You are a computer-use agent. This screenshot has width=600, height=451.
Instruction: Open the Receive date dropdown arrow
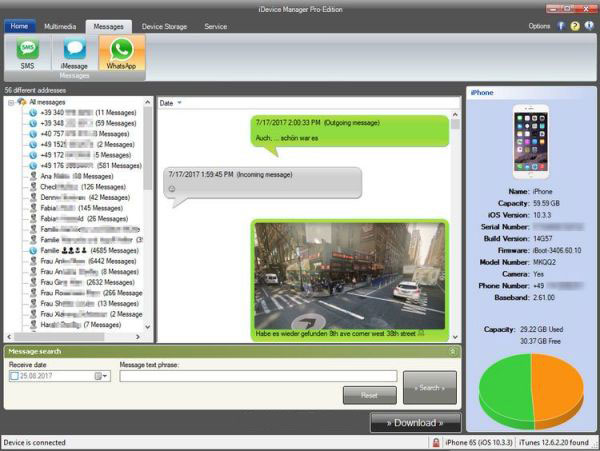105,376
